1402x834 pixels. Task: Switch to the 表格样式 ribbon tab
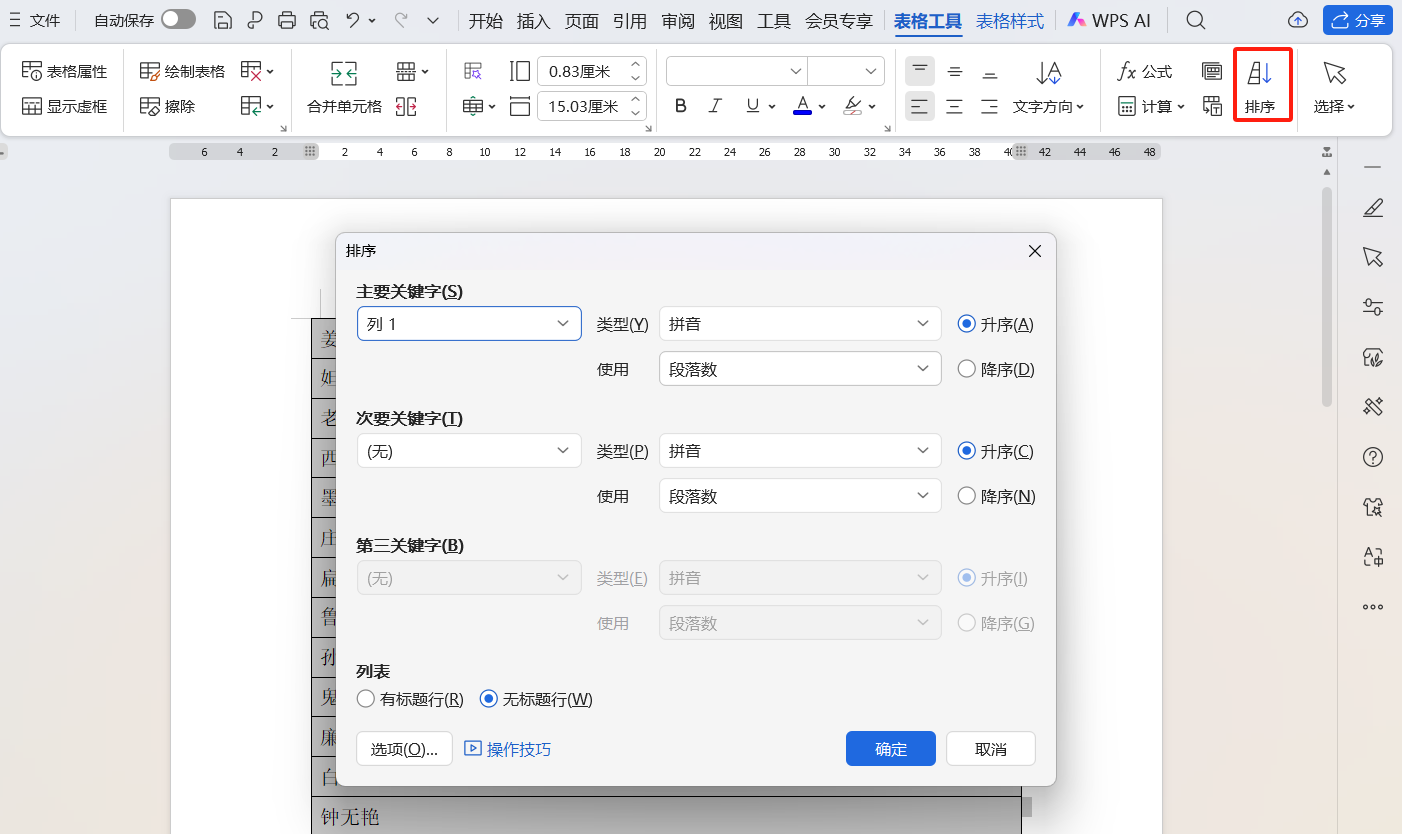coord(1009,19)
